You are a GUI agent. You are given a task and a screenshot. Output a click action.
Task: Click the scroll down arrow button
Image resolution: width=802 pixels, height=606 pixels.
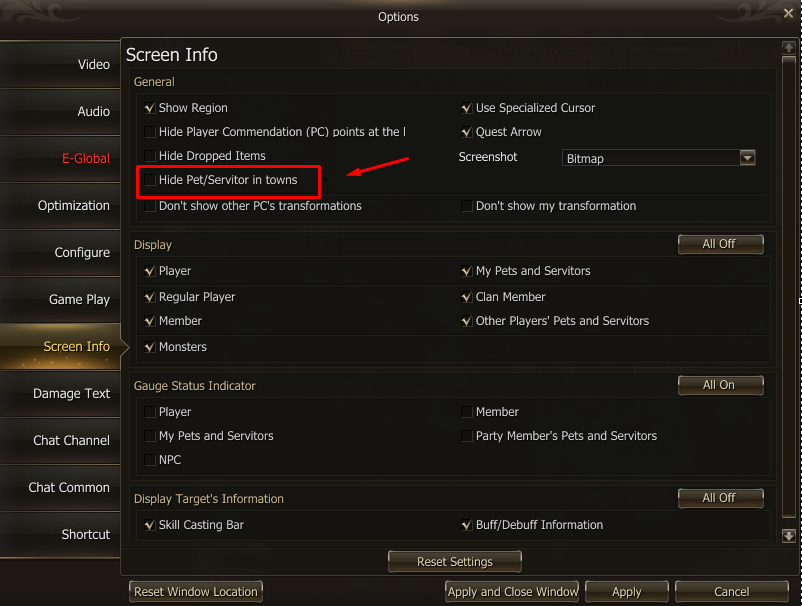click(x=789, y=536)
